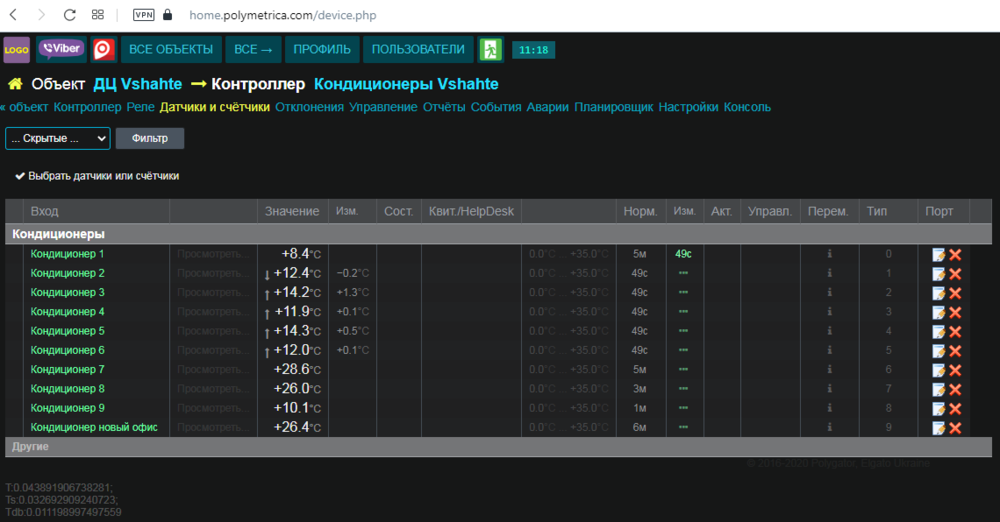Delete Кондиционер новый офис using red X
Image resolution: width=1000 pixels, height=522 pixels.
(955, 428)
